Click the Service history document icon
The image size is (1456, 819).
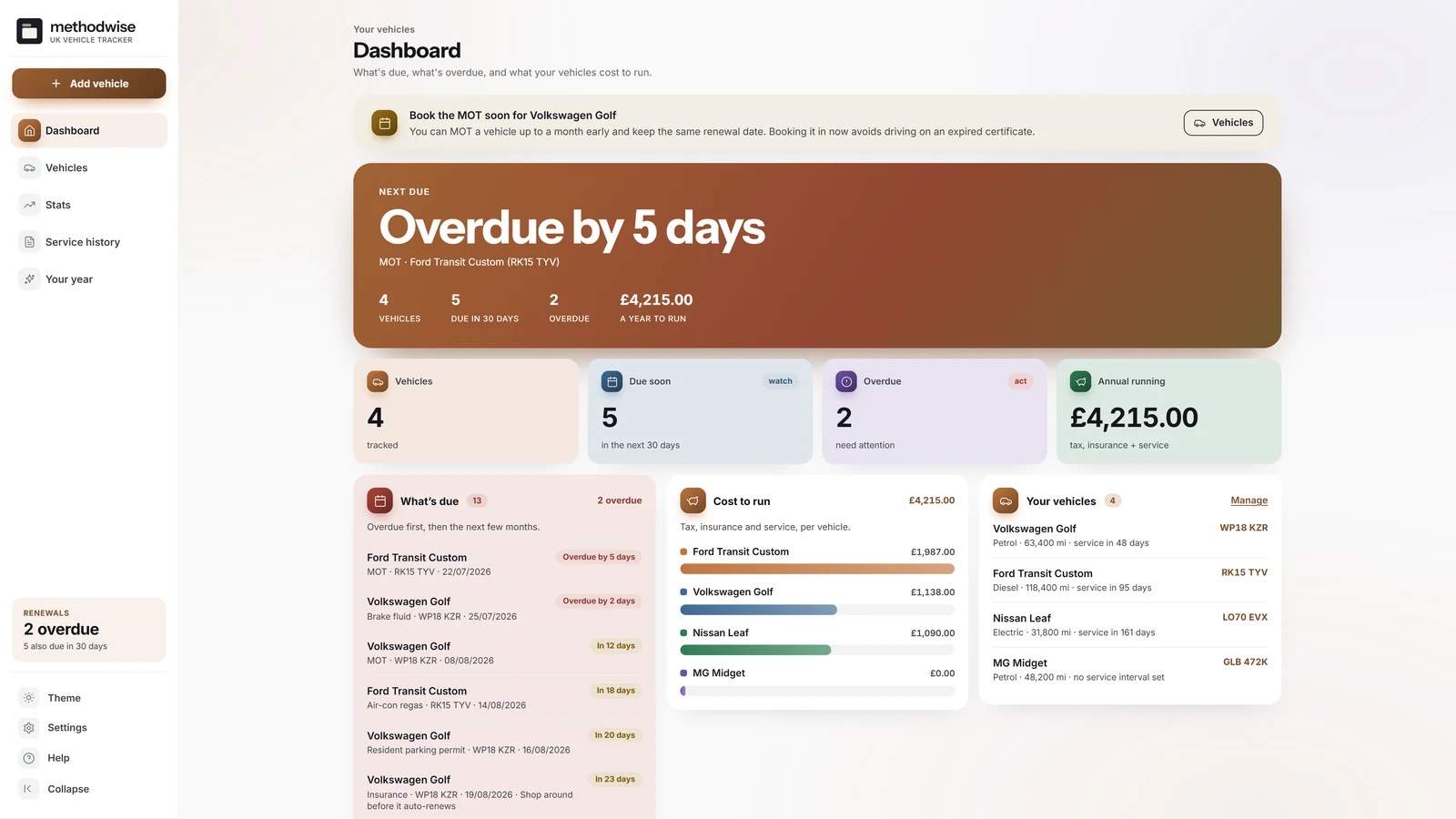[x=29, y=242]
